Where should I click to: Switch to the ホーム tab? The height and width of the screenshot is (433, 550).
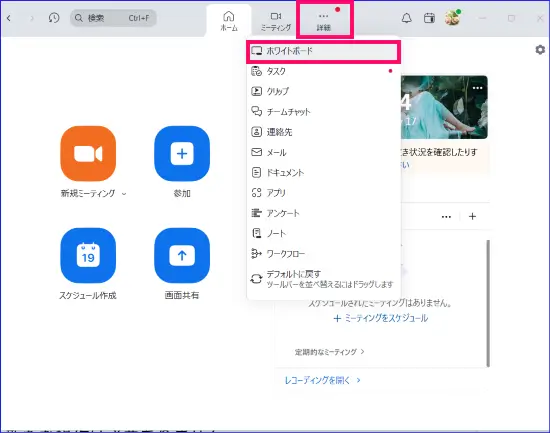click(229, 21)
